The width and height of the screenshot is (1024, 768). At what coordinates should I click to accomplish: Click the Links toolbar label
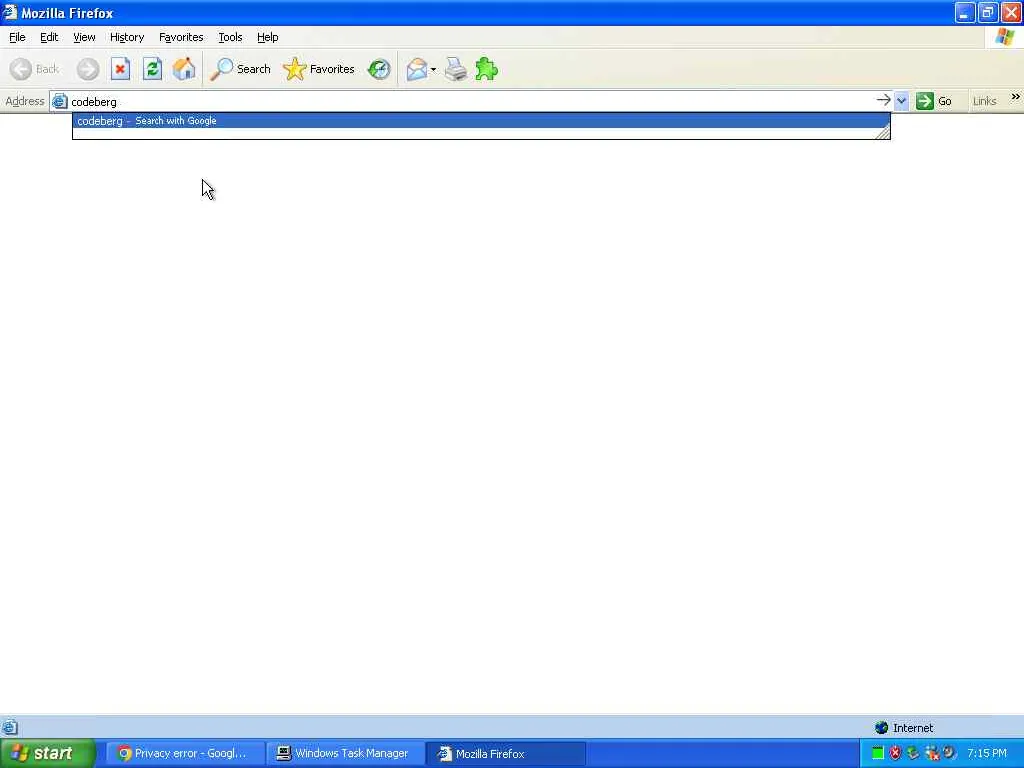pyautogui.click(x=984, y=101)
